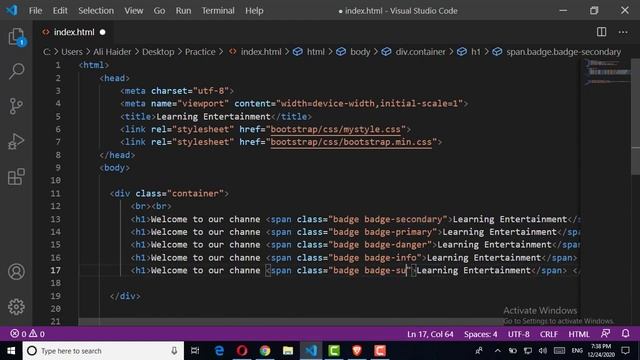Screen dimensions: 640x360
Task: Click Ln 17, Col 64 in status bar
Action: click(x=430, y=334)
